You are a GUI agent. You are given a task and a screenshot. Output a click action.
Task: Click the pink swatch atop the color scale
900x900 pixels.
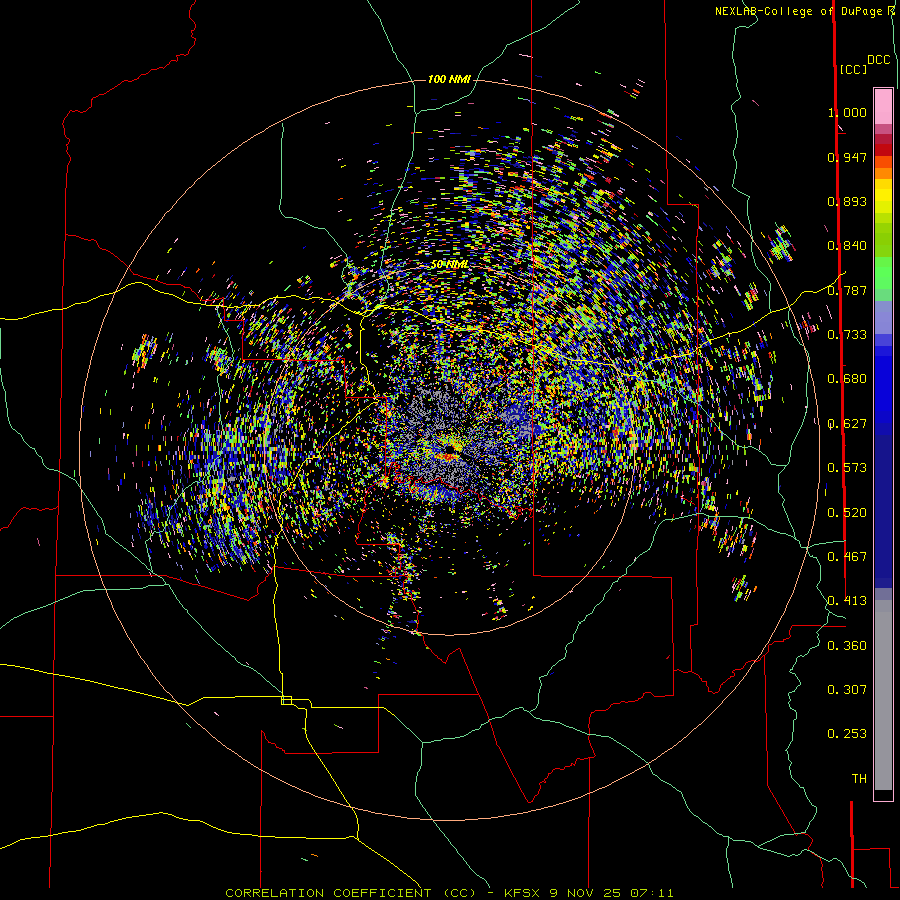pos(883,106)
